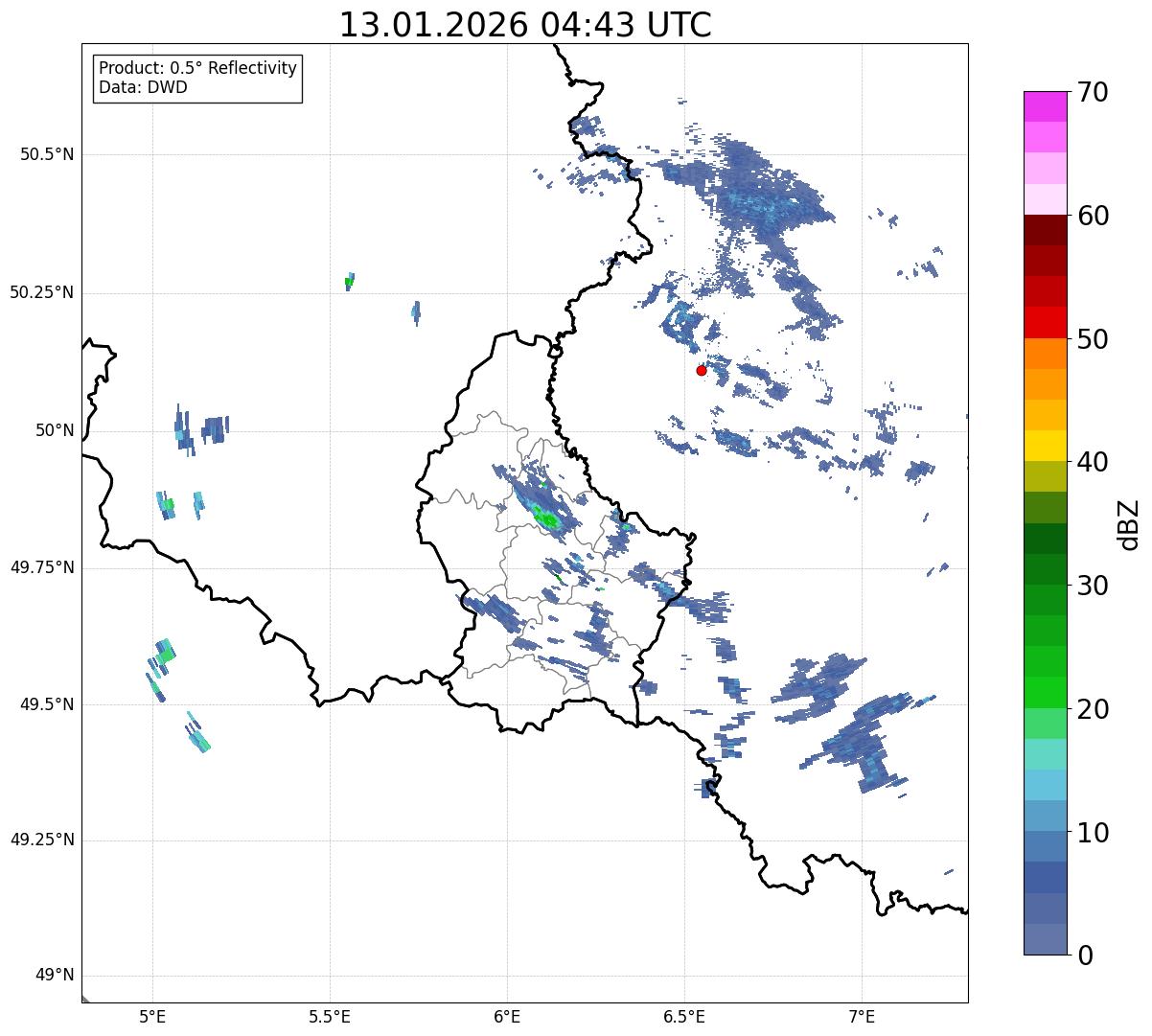Click the colorbar tick label "0"
This screenshot has width=1152, height=1036.
pyautogui.click(x=1085, y=955)
